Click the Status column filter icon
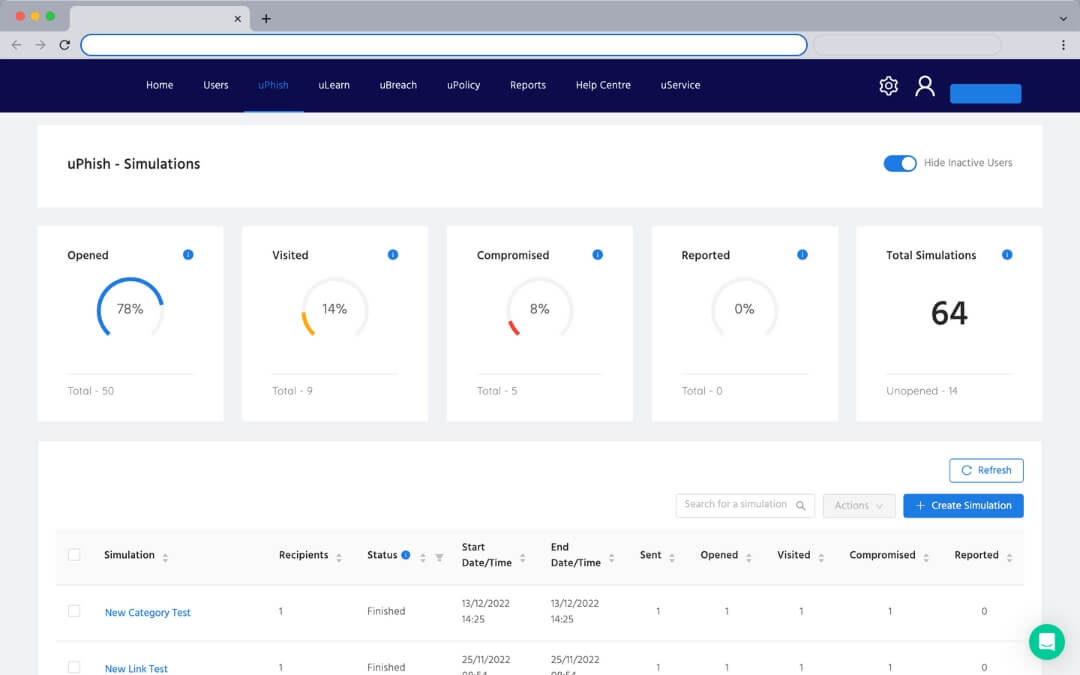 pos(439,557)
